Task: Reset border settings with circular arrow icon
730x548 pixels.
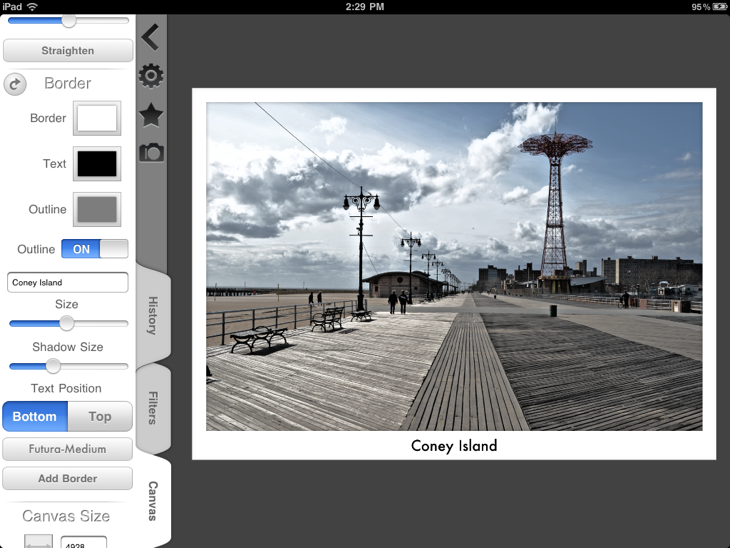Action: point(15,84)
